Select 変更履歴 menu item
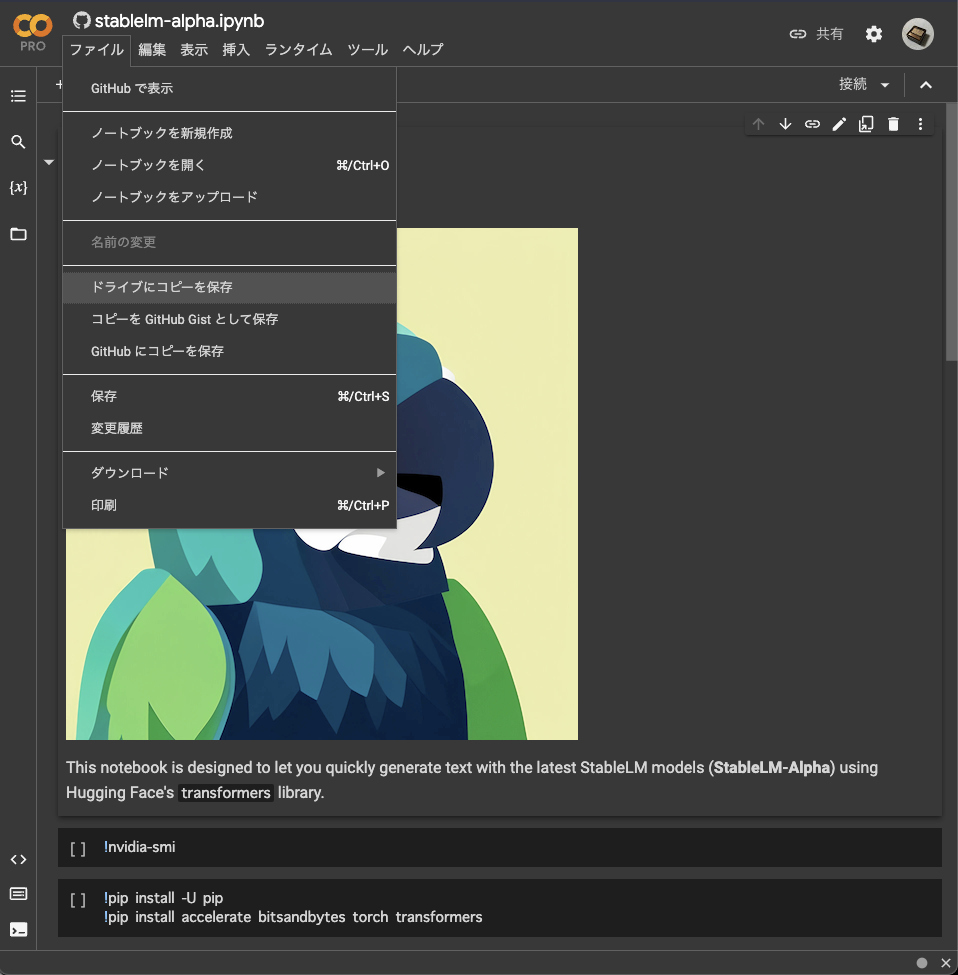958x975 pixels. pyautogui.click(x=229, y=428)
